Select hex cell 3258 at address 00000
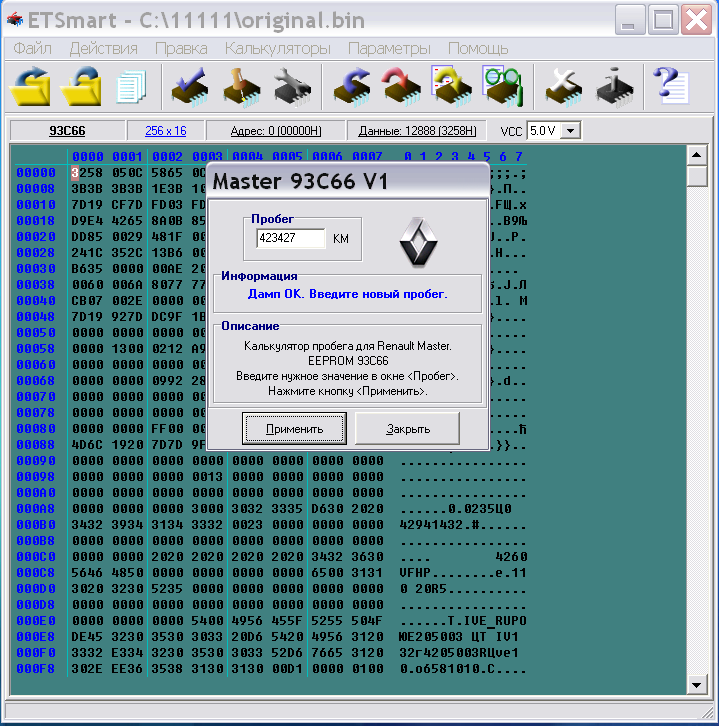Viewport: 719px width, 726px height. (87, 173)
